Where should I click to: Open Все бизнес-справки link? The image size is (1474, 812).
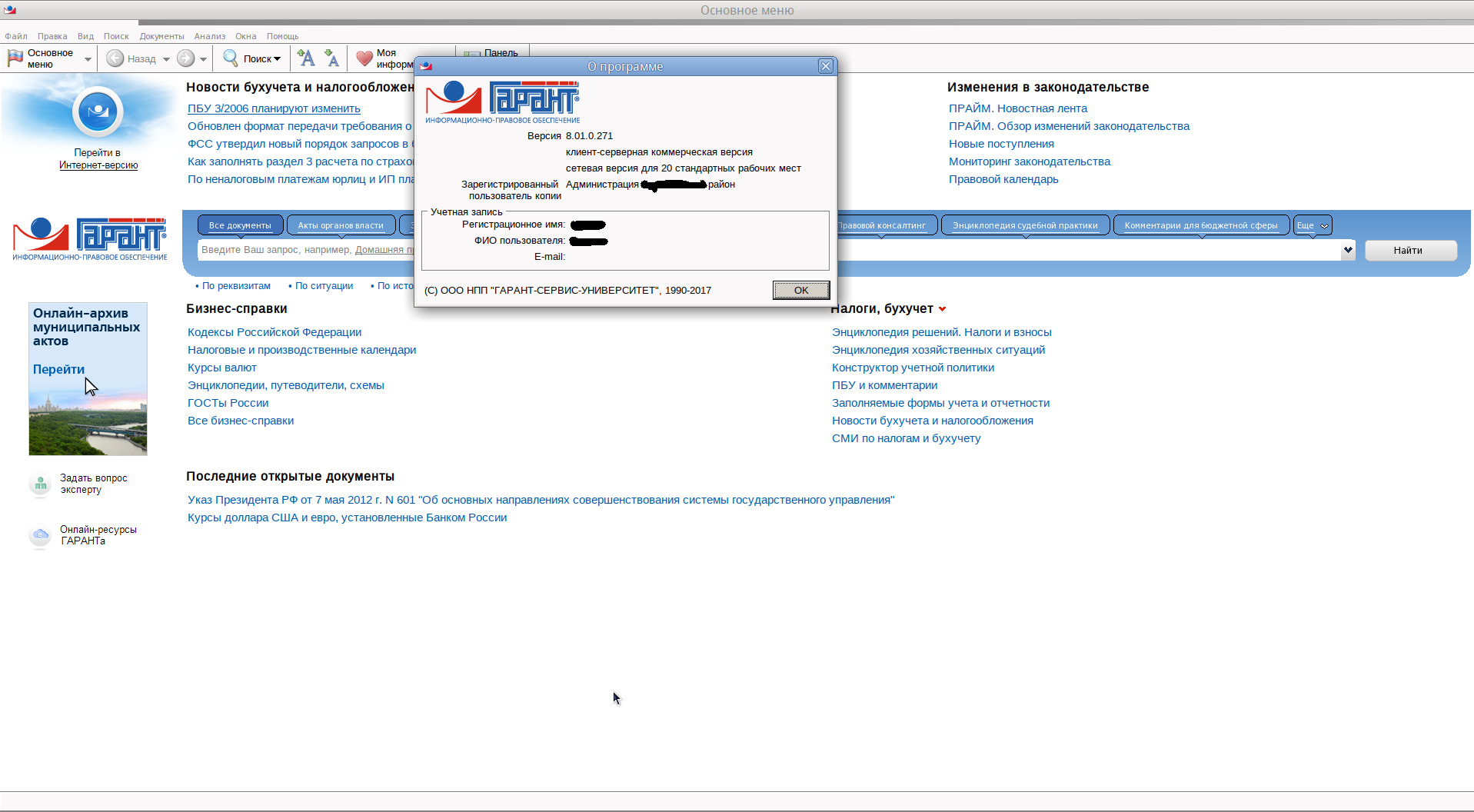point(241,421)
